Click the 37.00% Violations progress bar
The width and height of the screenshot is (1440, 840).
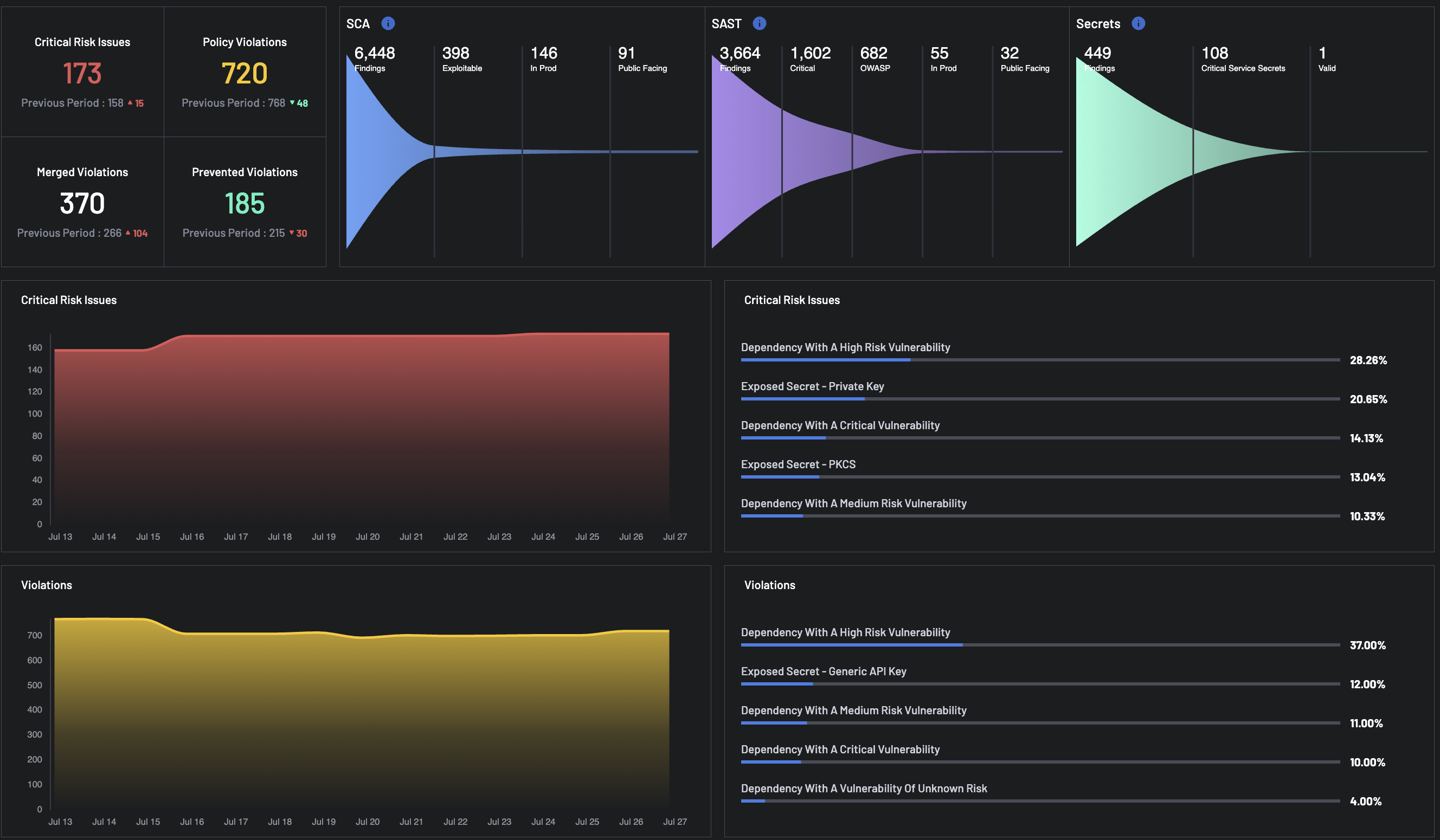point(1040,645)
